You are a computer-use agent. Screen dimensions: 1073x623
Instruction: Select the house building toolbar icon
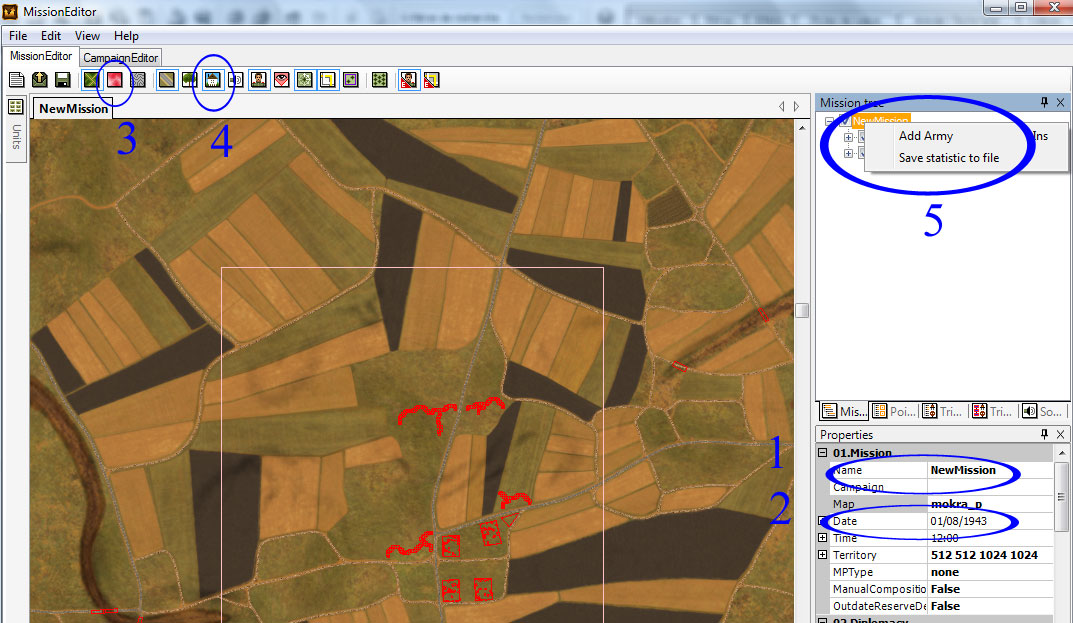[x=212, y=80]
